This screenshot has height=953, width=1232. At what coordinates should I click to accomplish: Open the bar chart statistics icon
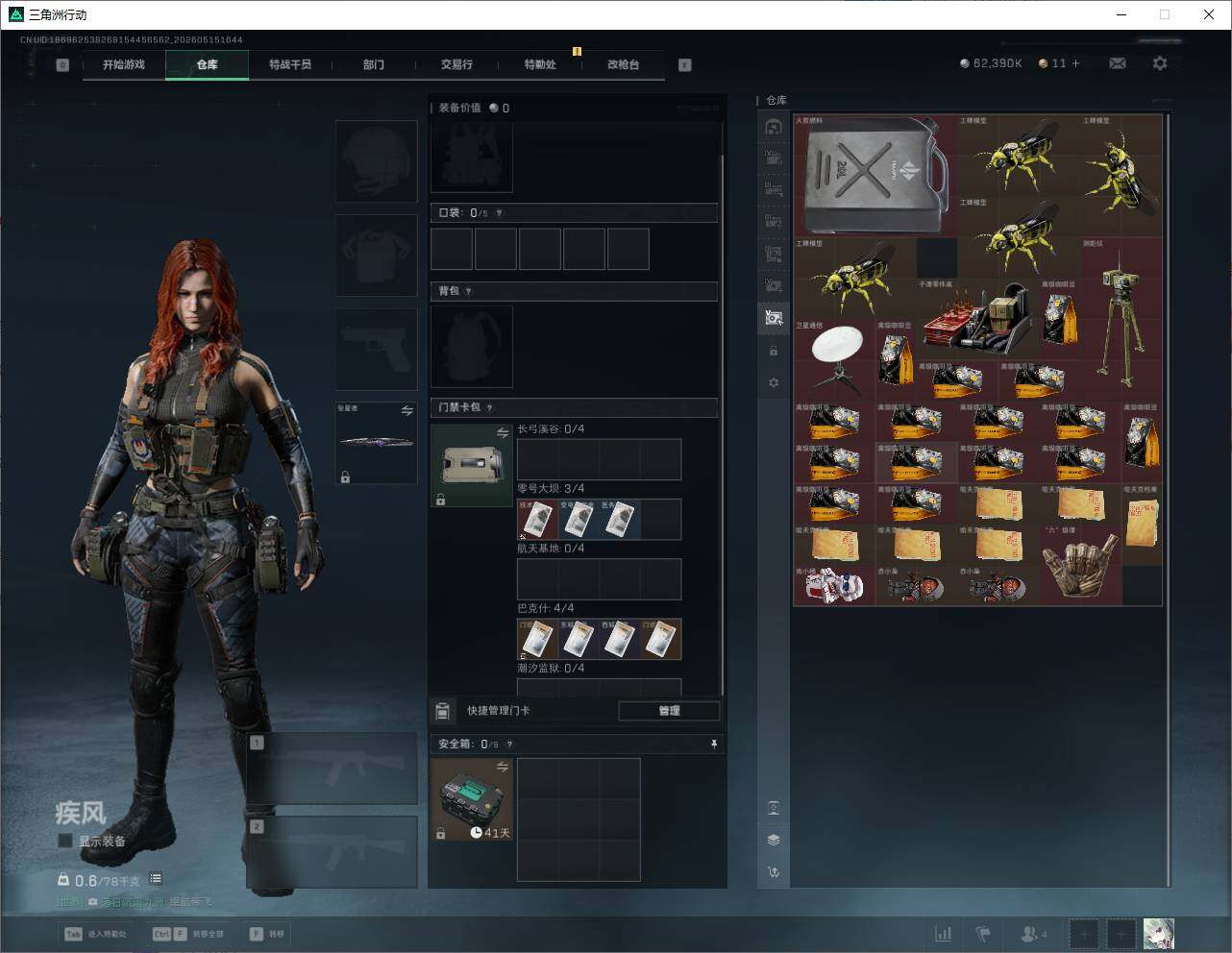pyautogui.click(x=944, y=934)
